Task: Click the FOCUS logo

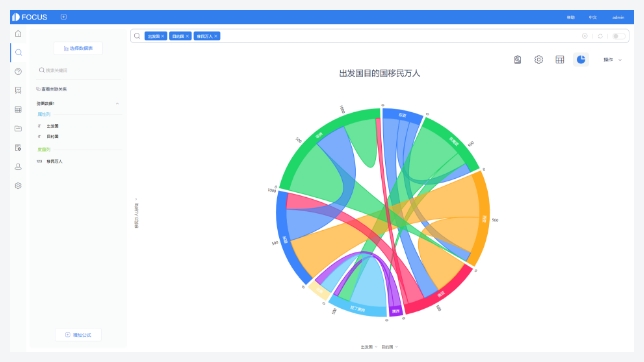Action: pos(30,17)
